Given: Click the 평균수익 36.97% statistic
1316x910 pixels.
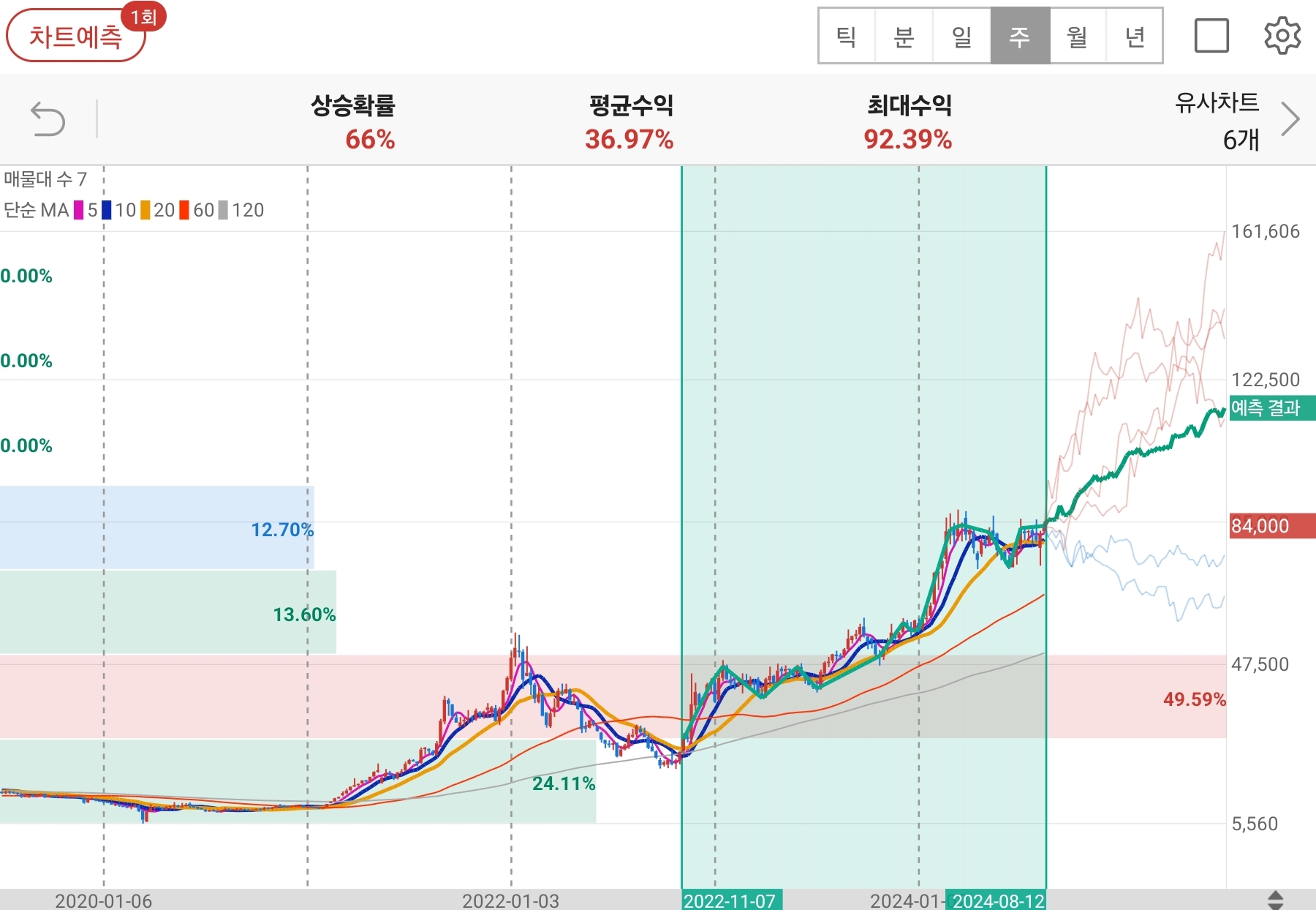Looking at the screenshot, I should click(630, 121).
